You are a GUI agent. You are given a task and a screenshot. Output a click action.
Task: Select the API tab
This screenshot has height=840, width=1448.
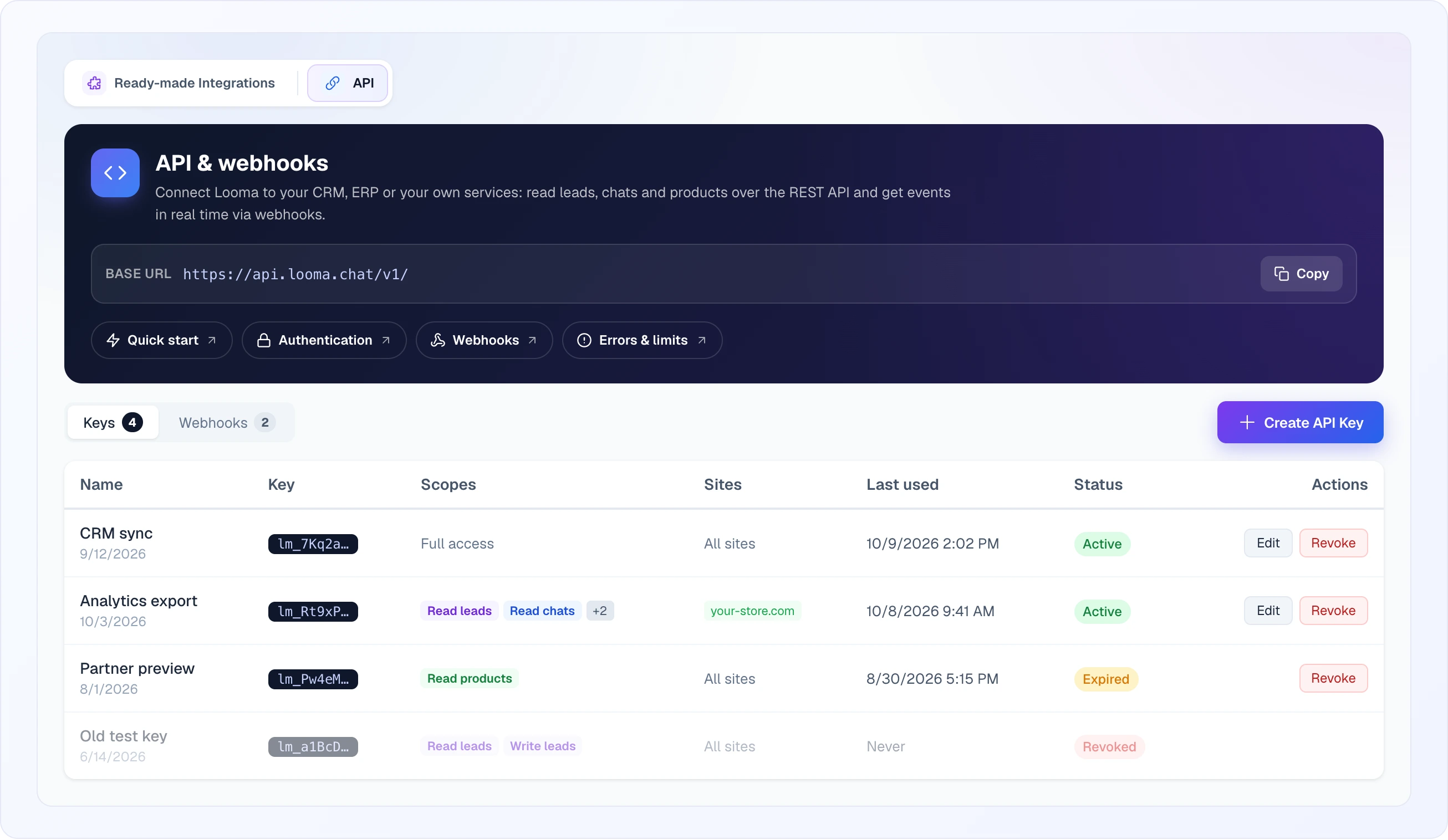(348, 83)
